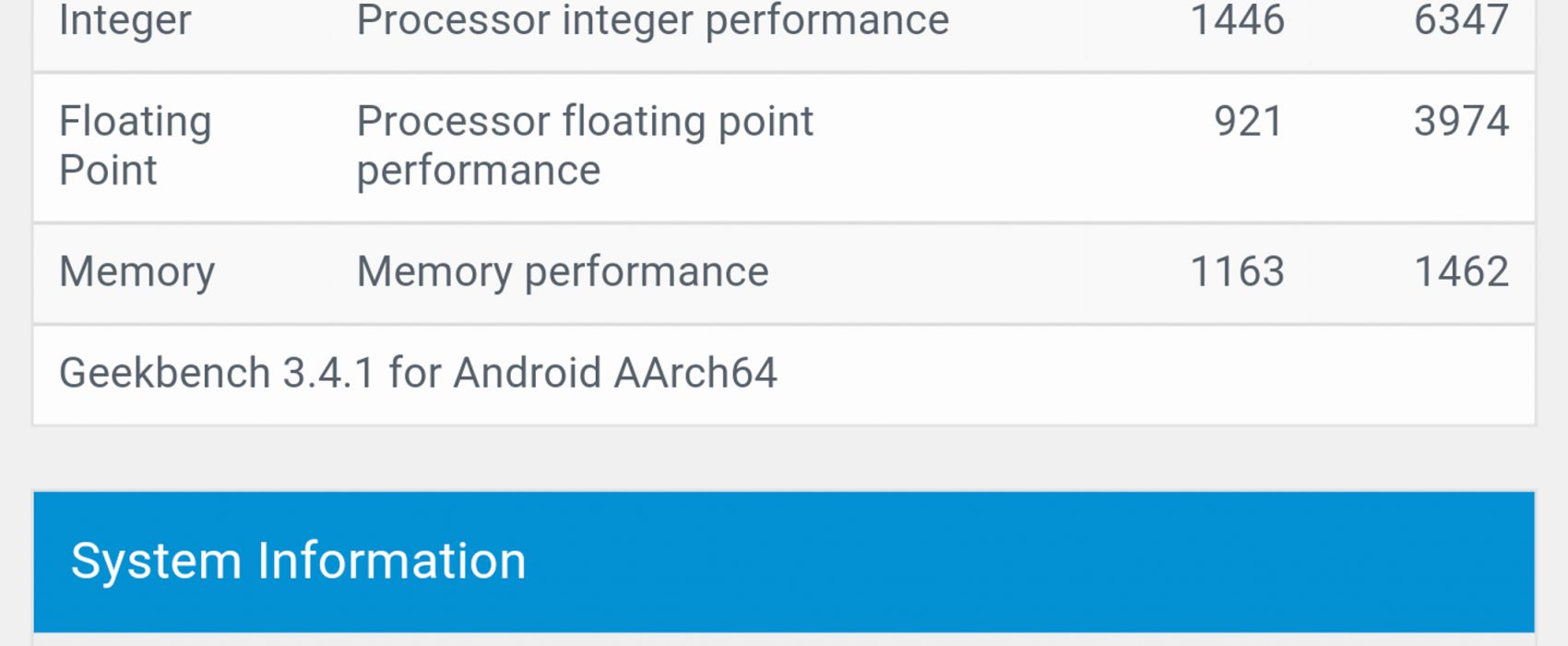Viewport: 1568px width, 646px height.
Task: Tap the Memory row label
Action: click(137, 272)
